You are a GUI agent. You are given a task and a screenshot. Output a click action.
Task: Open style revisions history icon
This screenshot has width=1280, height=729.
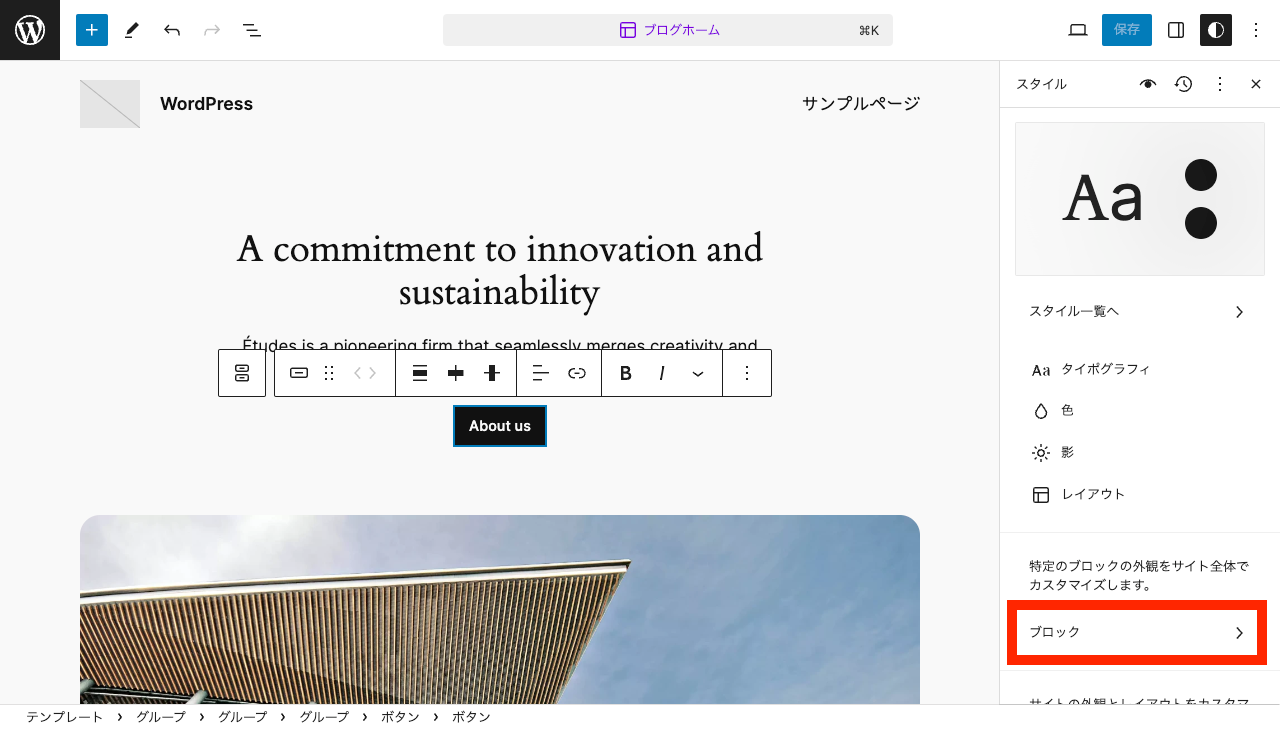[1184, 84]
